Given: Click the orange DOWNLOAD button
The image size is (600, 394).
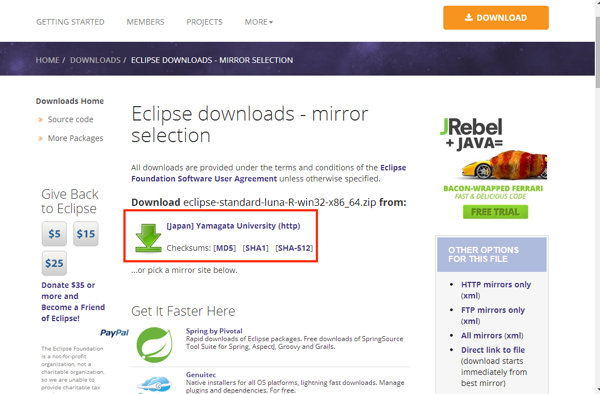Looking at the screenshot, I should point(496,18).
